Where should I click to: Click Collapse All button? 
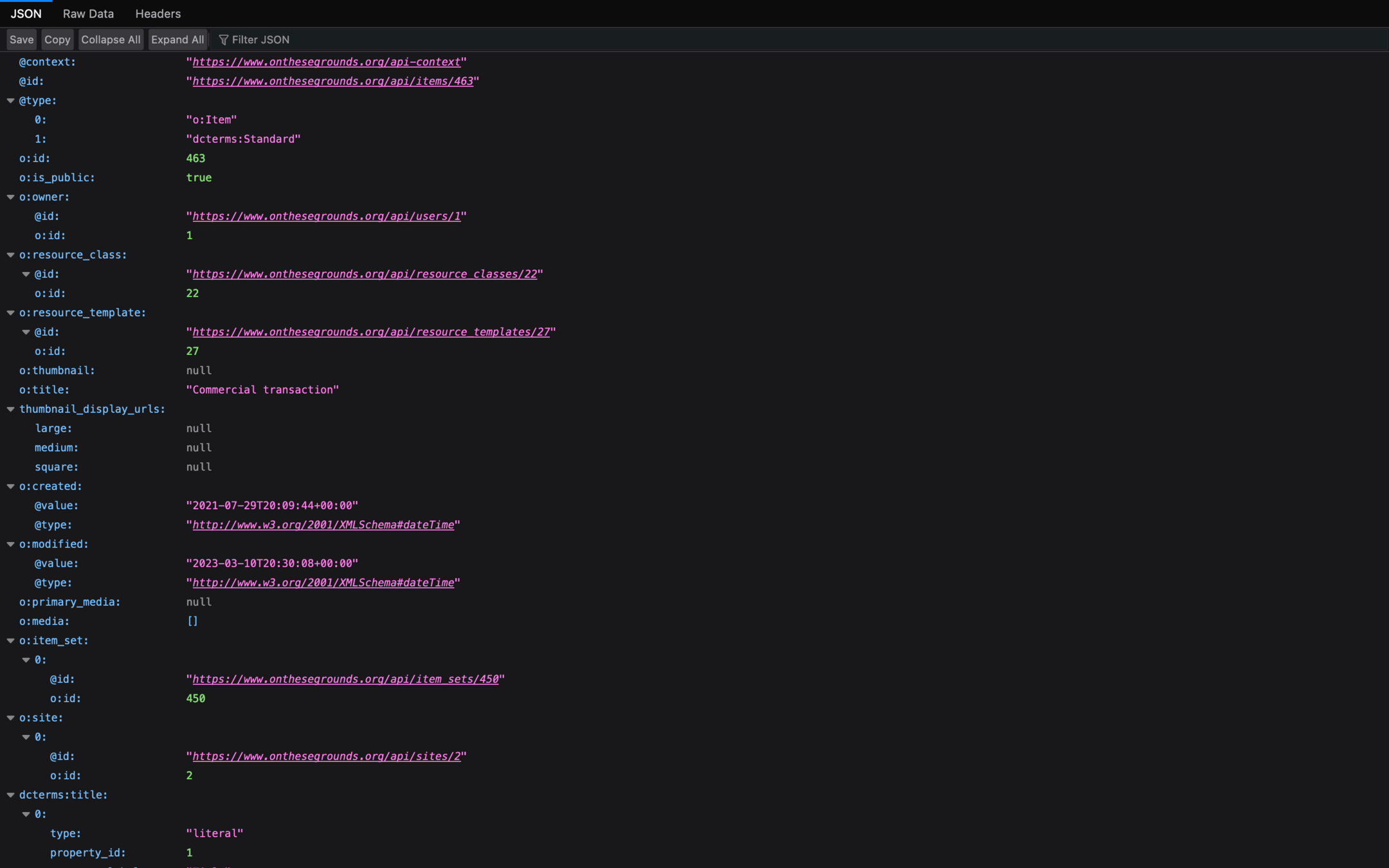tap(111, 40)
